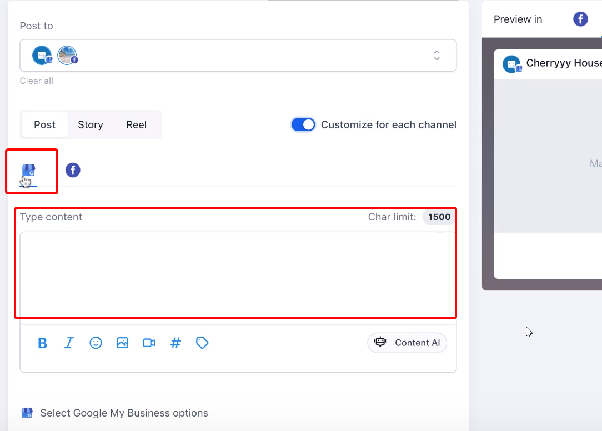Select the Story type tab
Image resolution: width=602 pixels, height=431 pixels.
90,125
